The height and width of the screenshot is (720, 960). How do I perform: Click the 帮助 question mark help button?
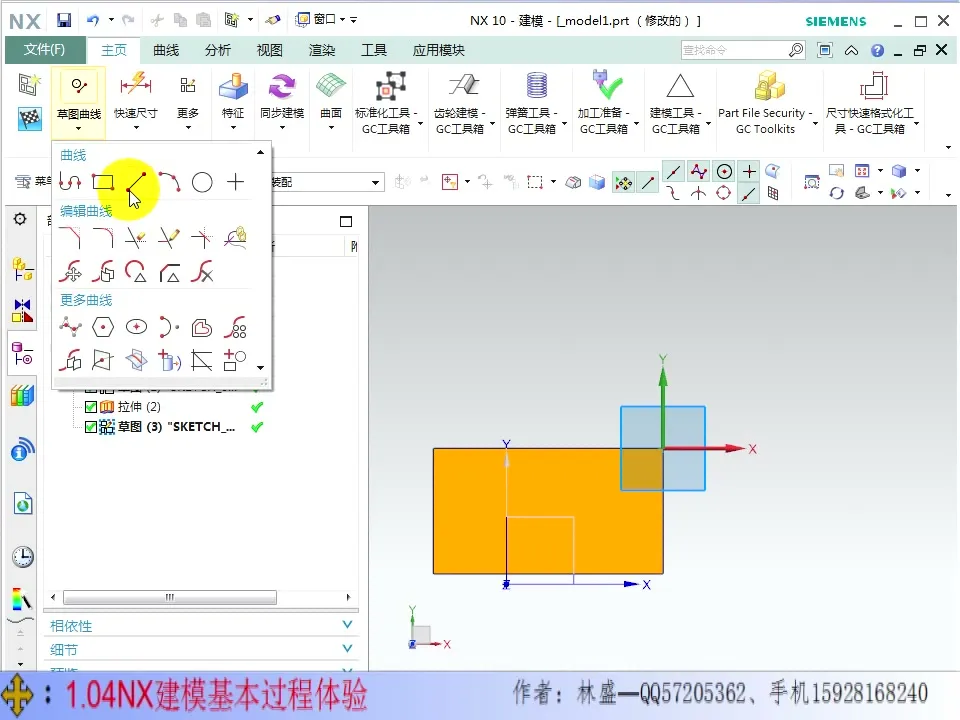pyautogui.click(x=877, y=49)
